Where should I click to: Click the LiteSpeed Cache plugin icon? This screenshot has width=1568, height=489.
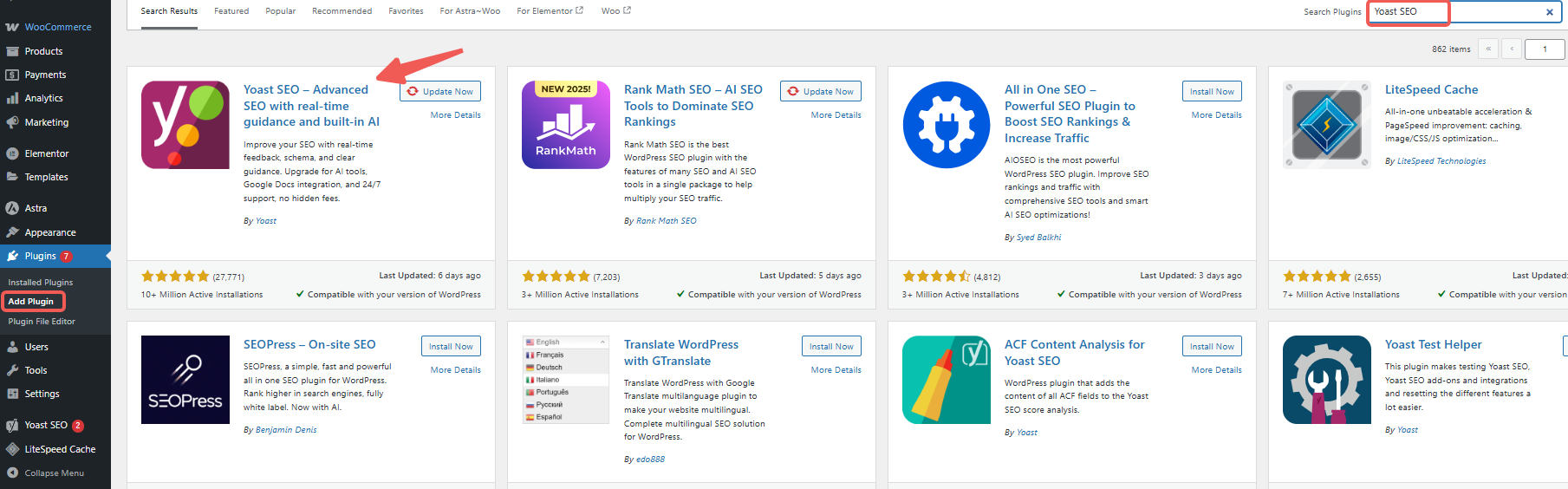tap(1327, 125)
